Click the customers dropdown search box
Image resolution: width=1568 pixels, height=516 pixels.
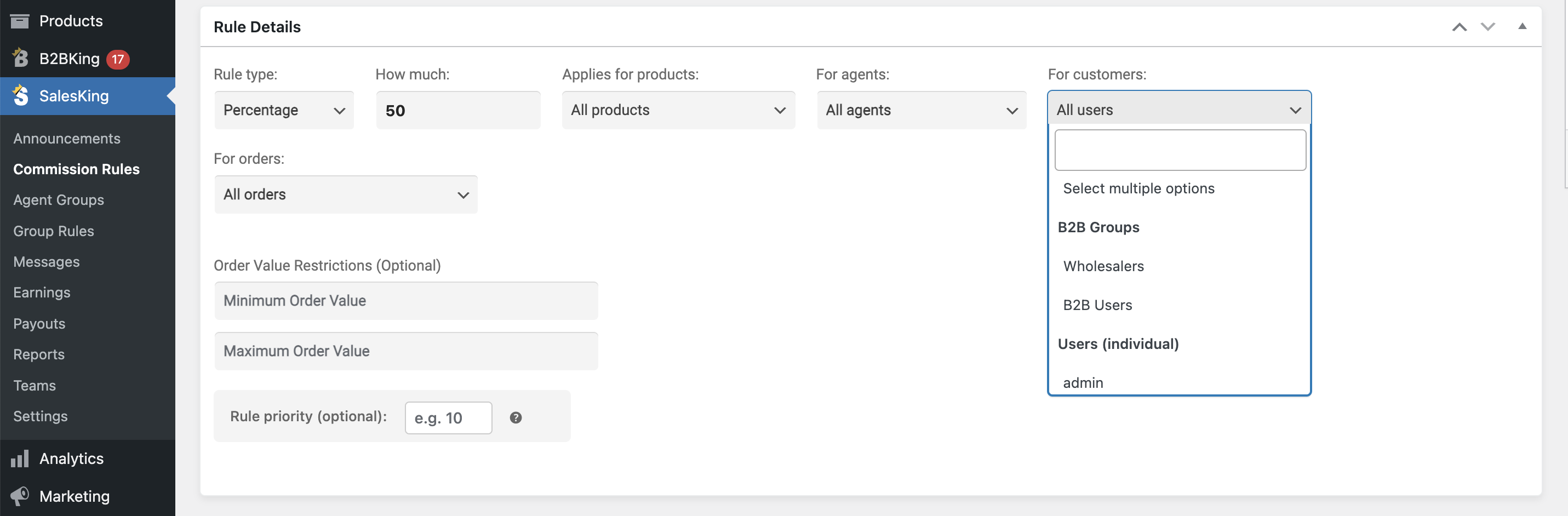tap(1180, 150)
